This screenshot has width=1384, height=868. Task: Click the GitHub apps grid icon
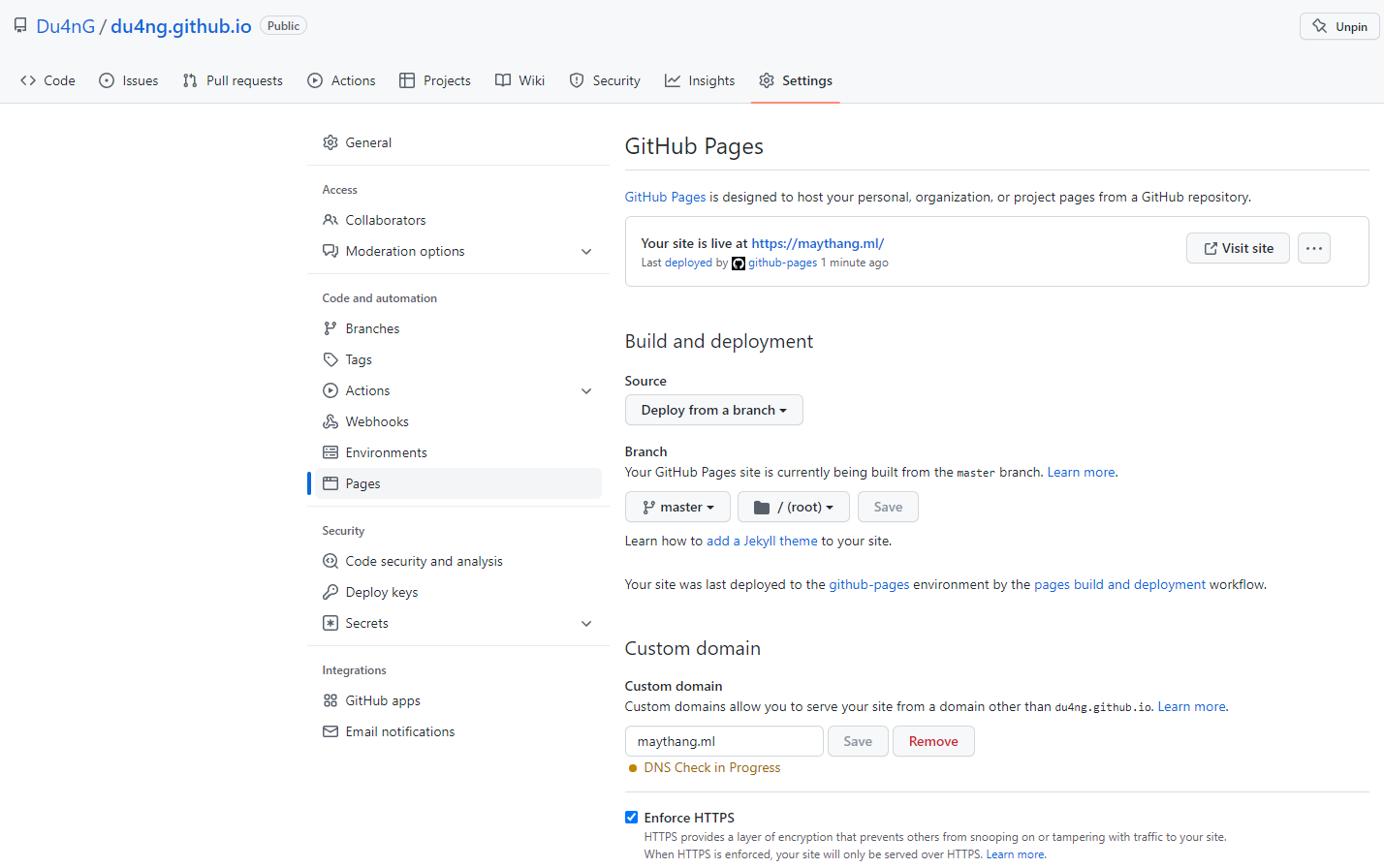330,700
